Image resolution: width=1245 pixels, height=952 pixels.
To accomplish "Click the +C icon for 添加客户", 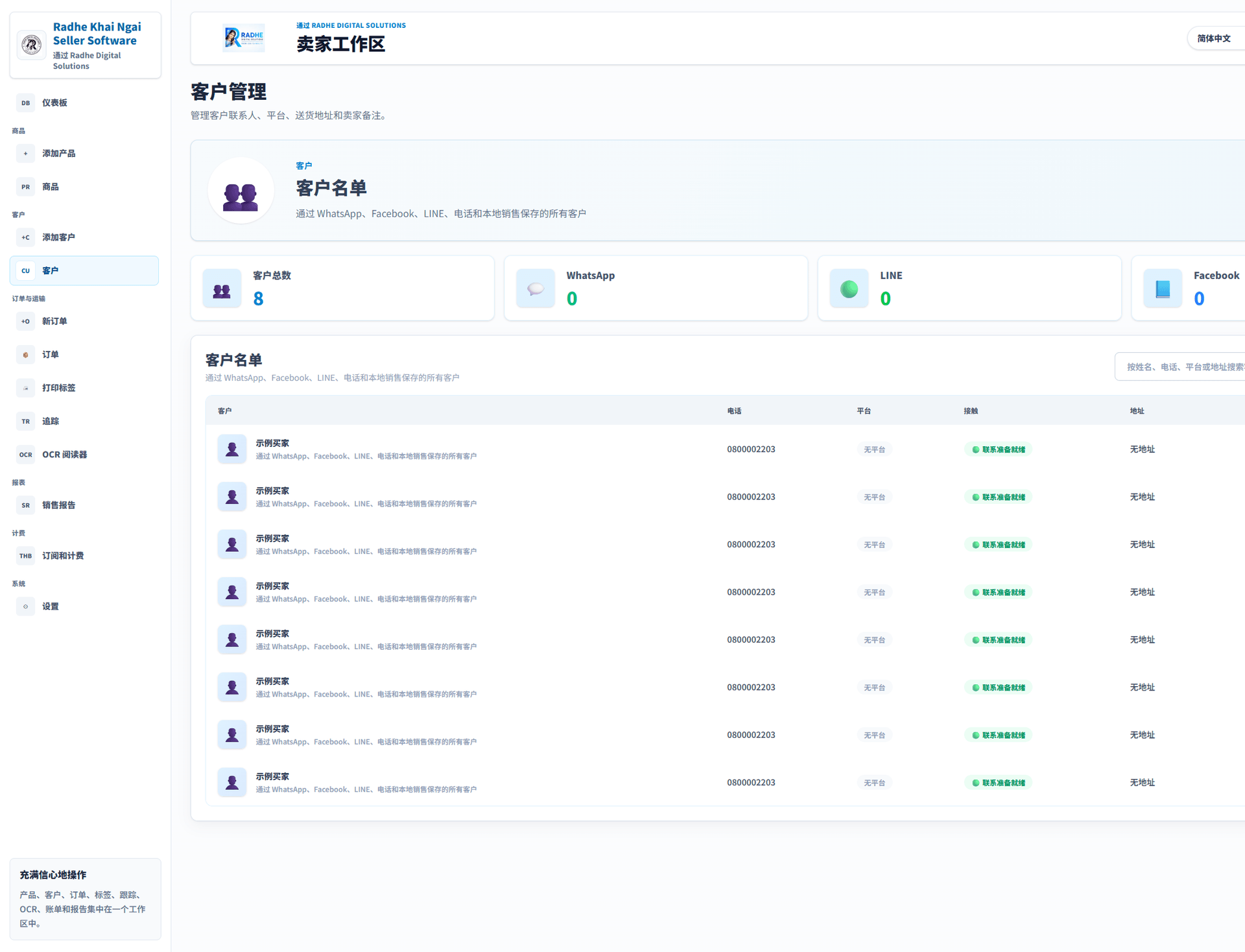I will pyautogui.click(x=25, y=237).
